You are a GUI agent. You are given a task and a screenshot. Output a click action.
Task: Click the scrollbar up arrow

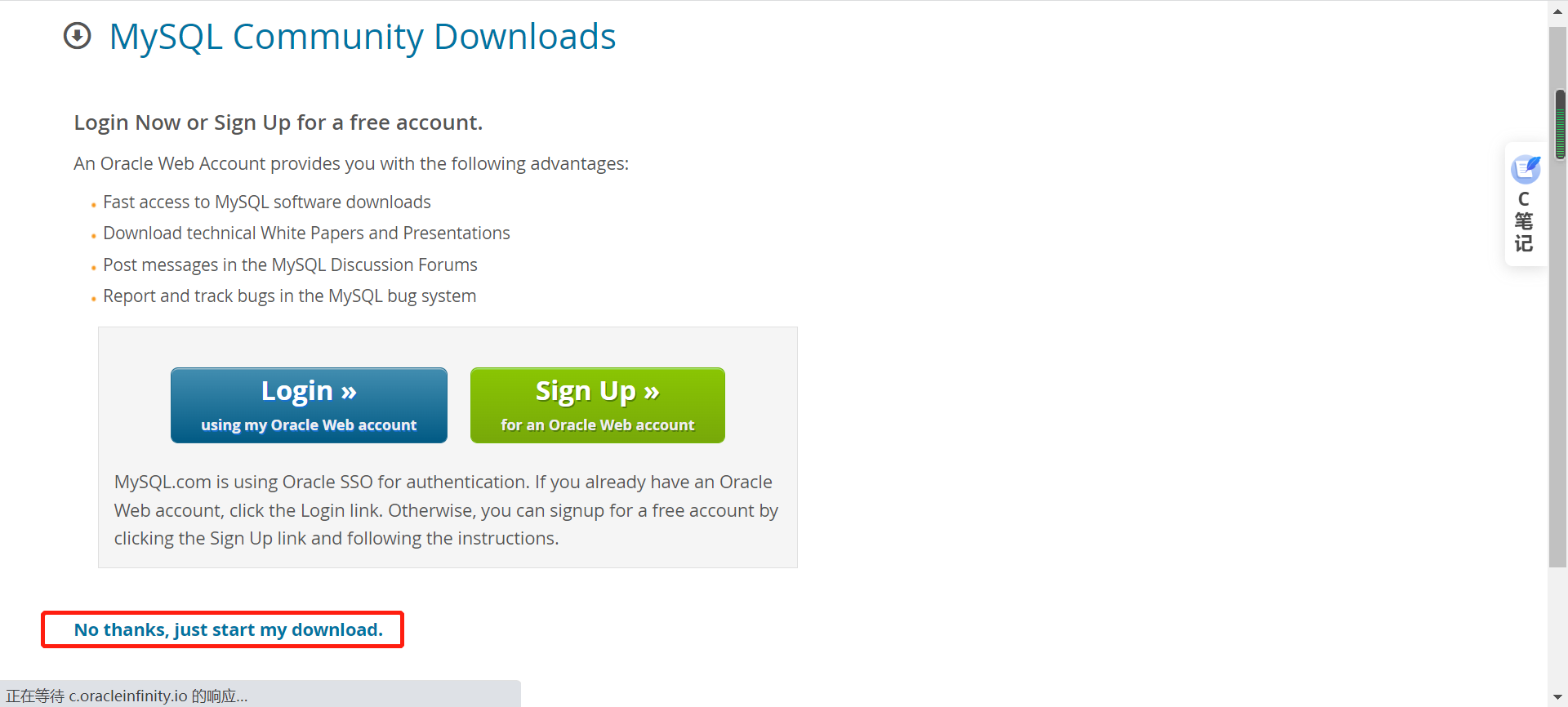coord(1558,11)
